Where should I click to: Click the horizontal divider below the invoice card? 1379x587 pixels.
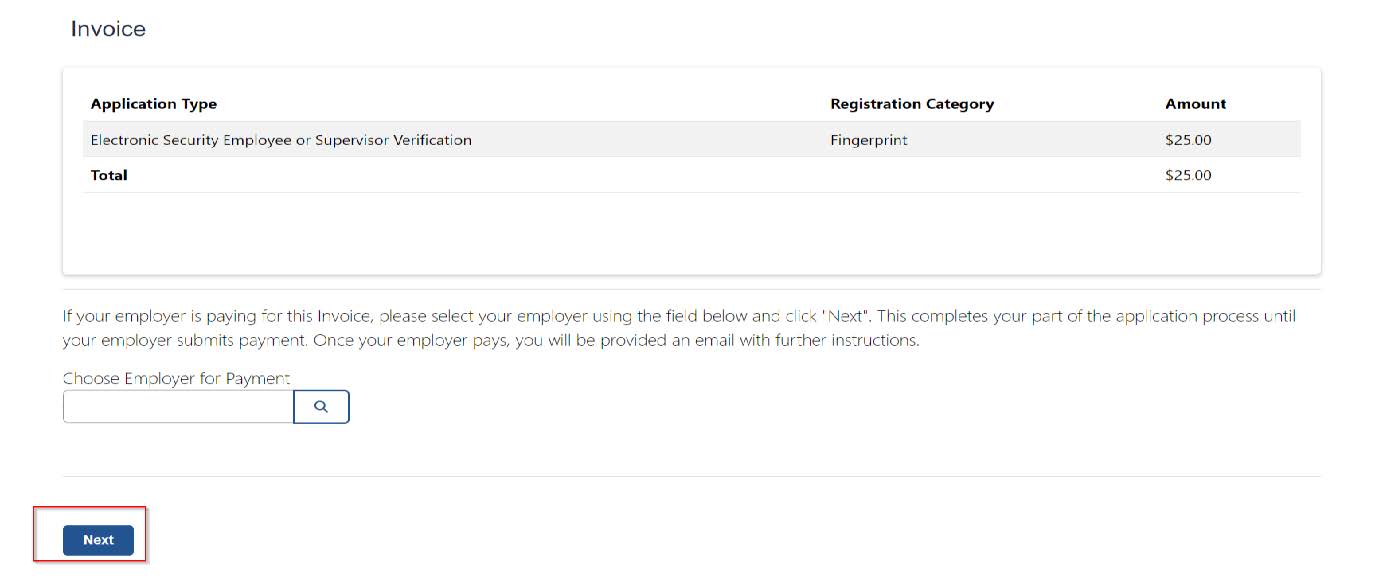tap(690, 289)
